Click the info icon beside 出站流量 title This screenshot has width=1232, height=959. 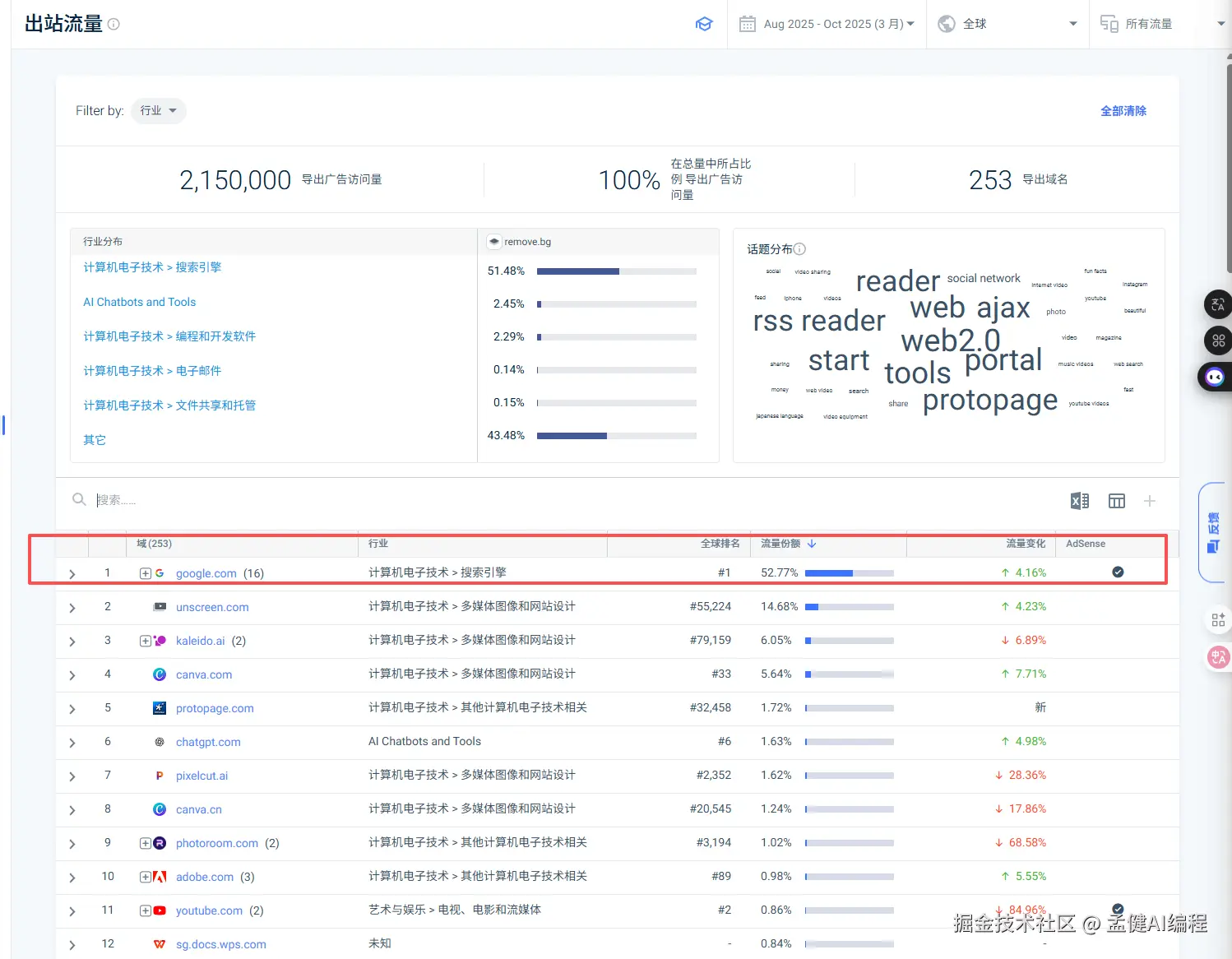[113, 24]
